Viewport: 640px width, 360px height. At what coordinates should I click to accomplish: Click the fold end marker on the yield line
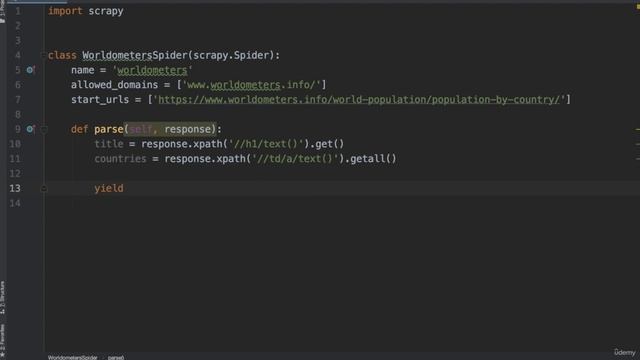(x=44, y=189)
